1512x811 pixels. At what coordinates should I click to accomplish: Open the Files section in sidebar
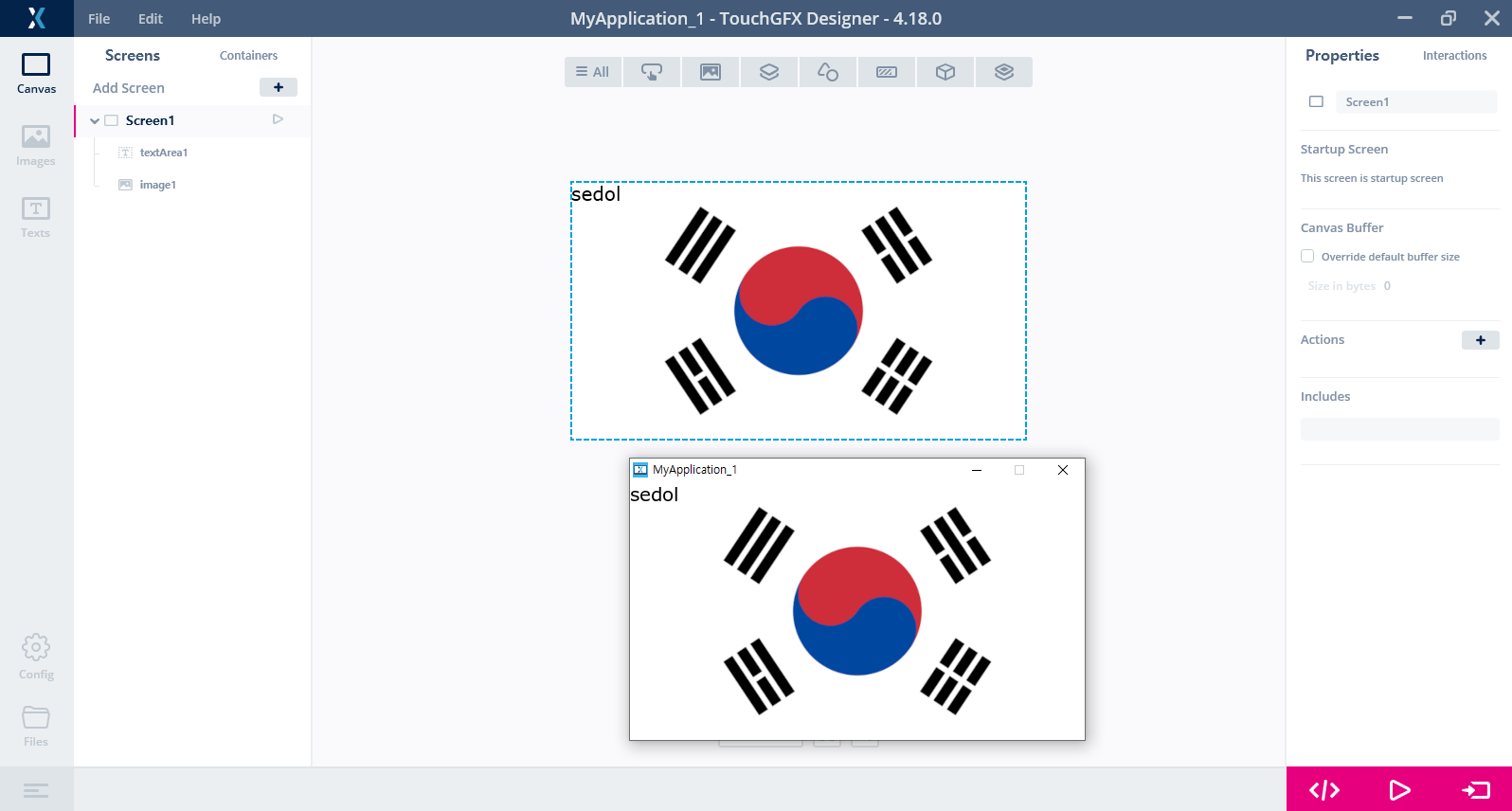[36, 727]
